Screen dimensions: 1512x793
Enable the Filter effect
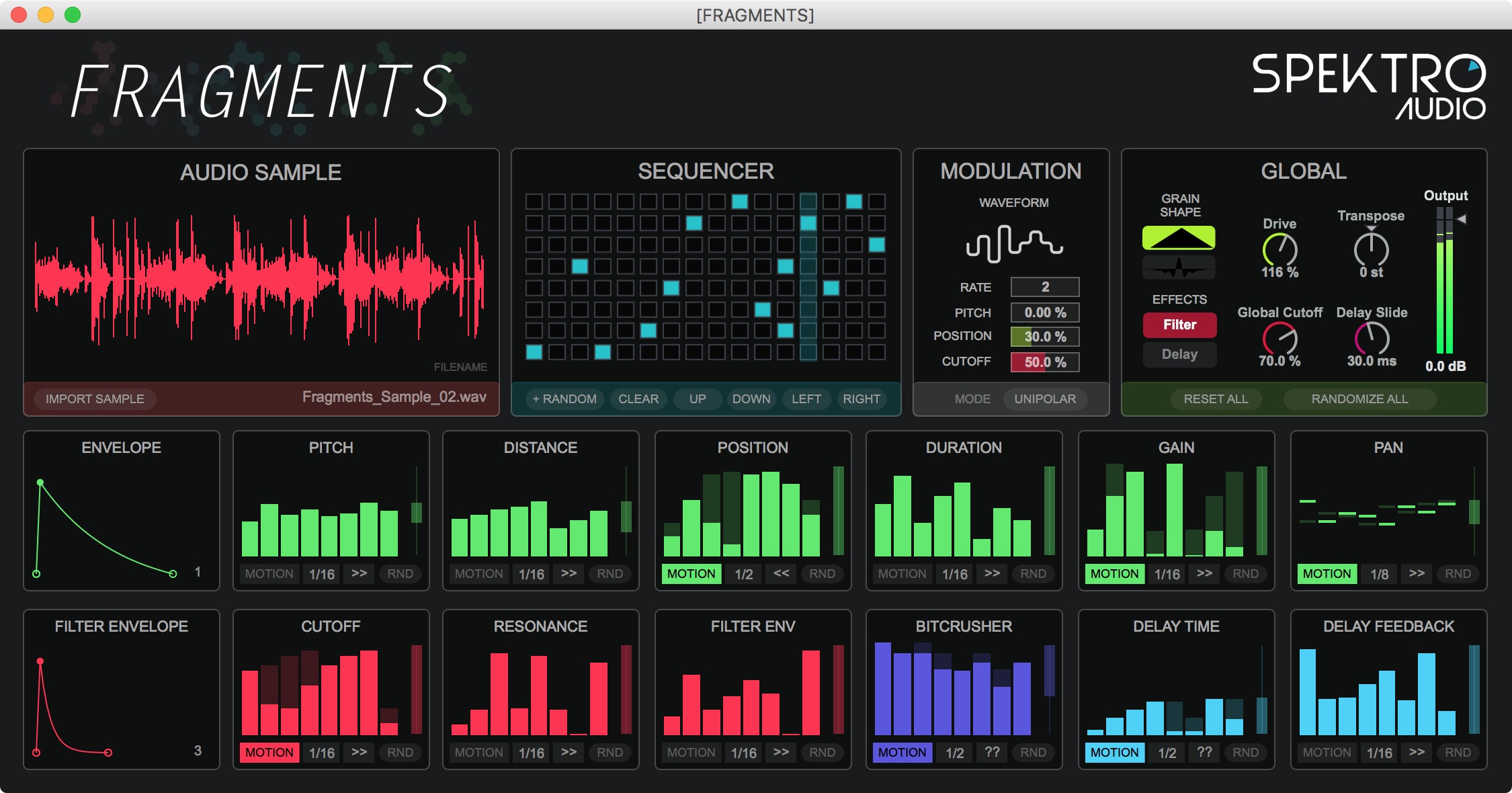1179,325
